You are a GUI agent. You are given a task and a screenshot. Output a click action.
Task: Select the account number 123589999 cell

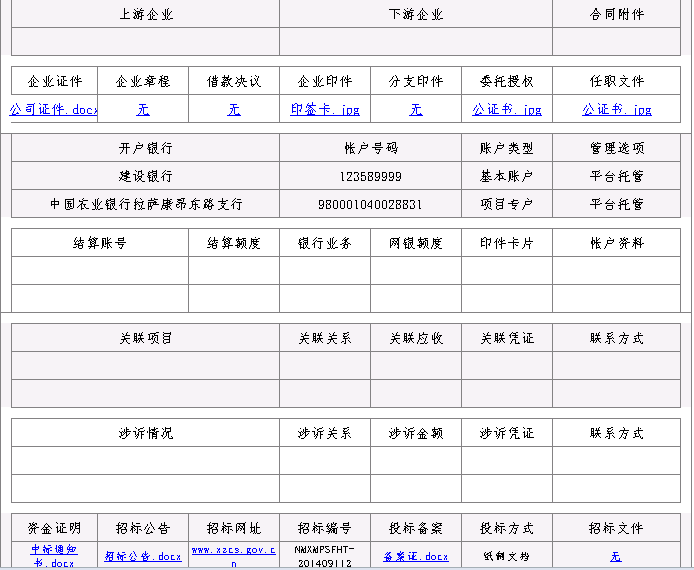tap(370, 177)
